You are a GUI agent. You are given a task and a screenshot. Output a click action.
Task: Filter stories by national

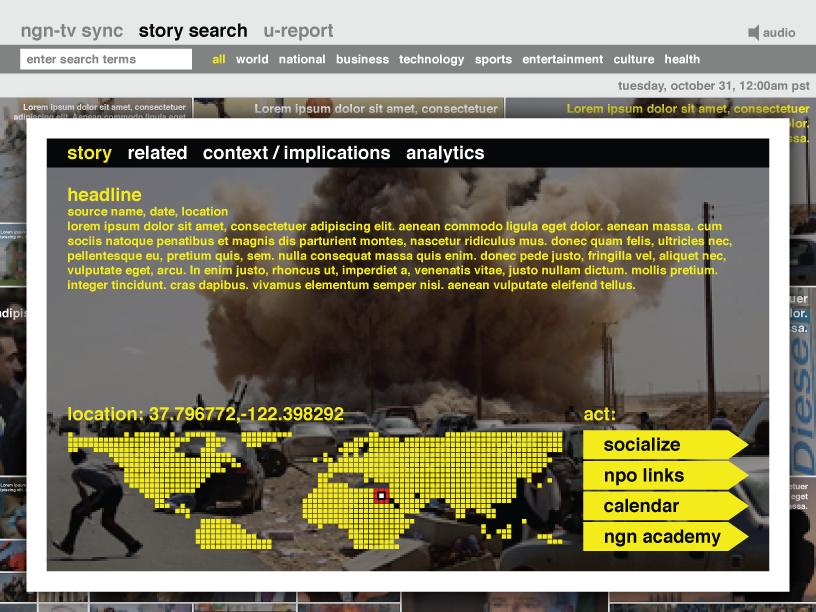tap(302, 59)
